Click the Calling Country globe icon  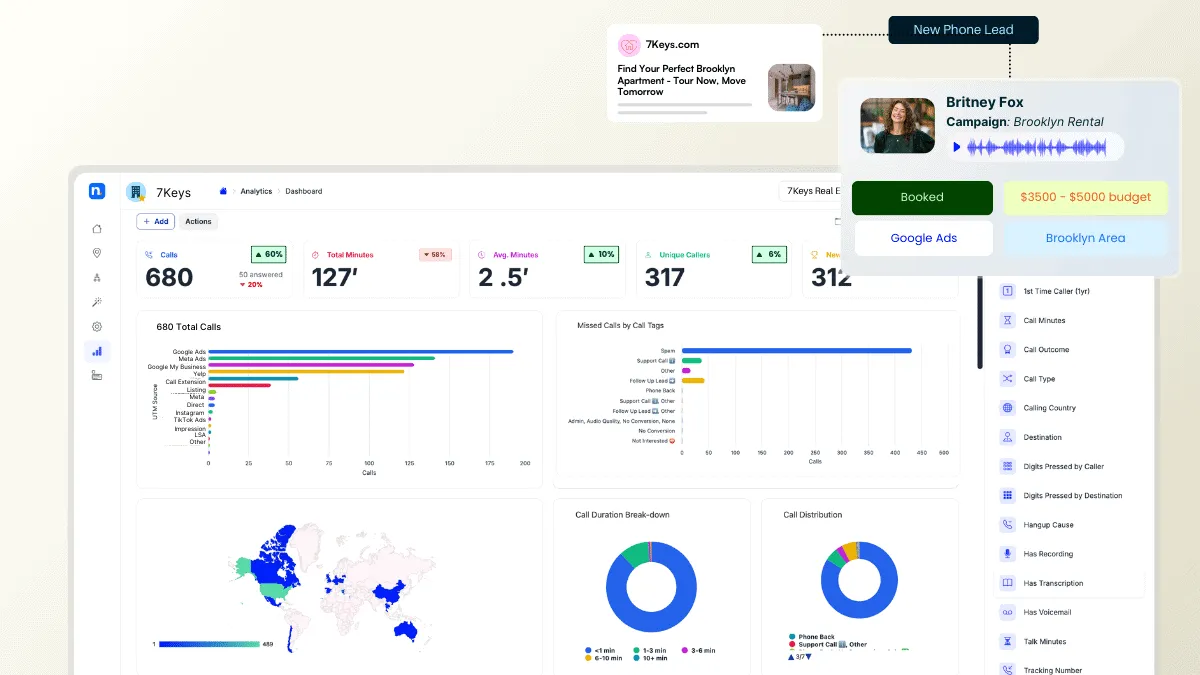coord(1007,408)
